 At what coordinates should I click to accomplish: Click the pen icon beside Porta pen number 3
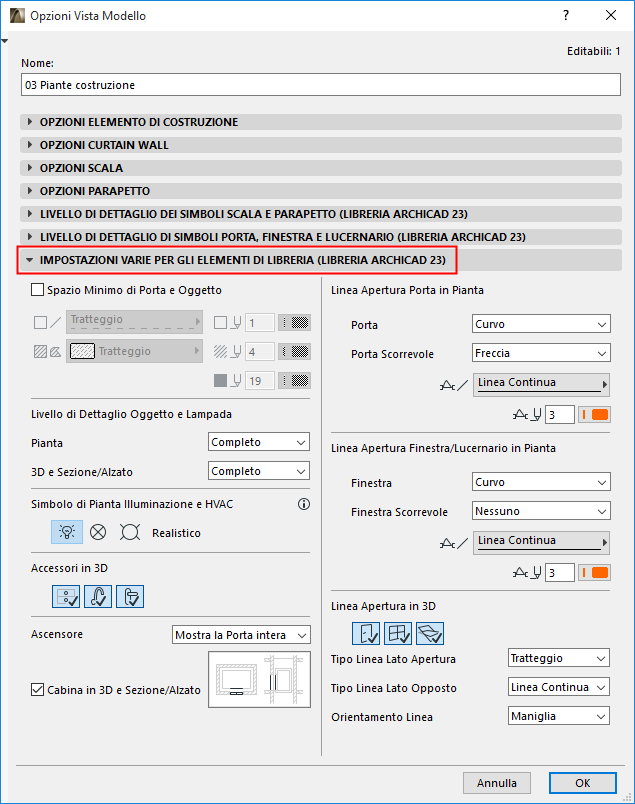click(x=527, y=414)
